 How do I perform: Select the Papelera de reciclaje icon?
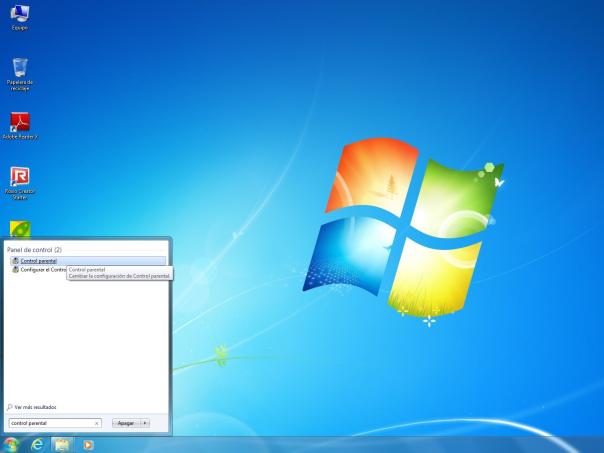[19, 69]
